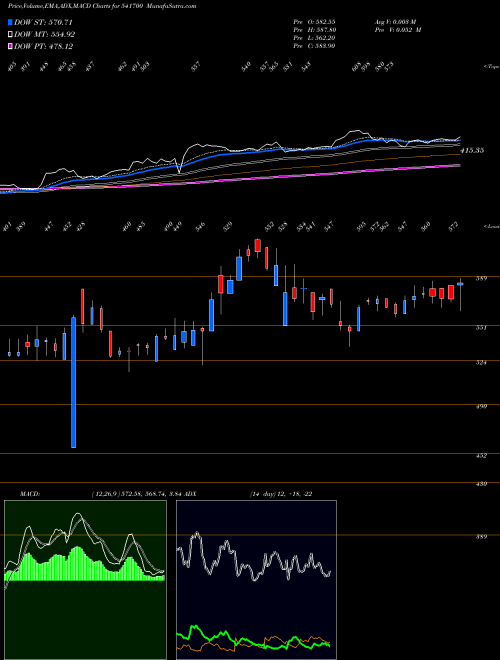The image size is (500, 660).
Task: Click the 589 label beside the indicator panels
Action: tap(482, 537)
